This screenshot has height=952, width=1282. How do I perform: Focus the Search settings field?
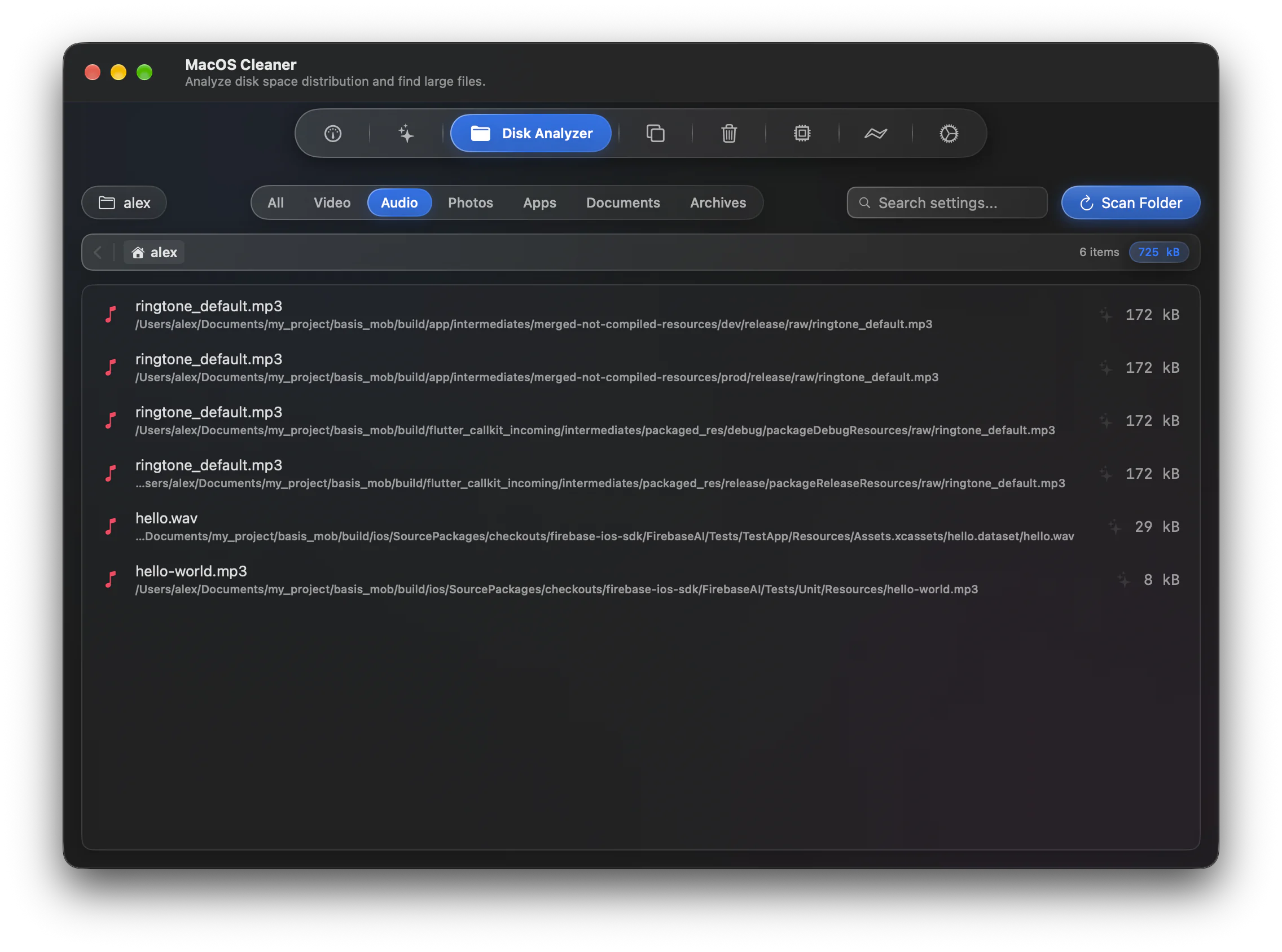[947, 203]
